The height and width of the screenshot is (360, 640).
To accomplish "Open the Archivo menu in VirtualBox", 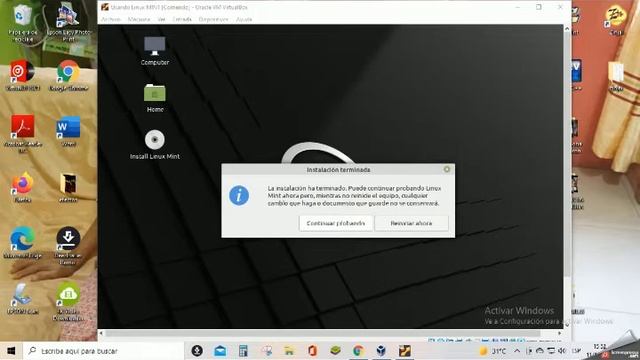I will (111, 19).
